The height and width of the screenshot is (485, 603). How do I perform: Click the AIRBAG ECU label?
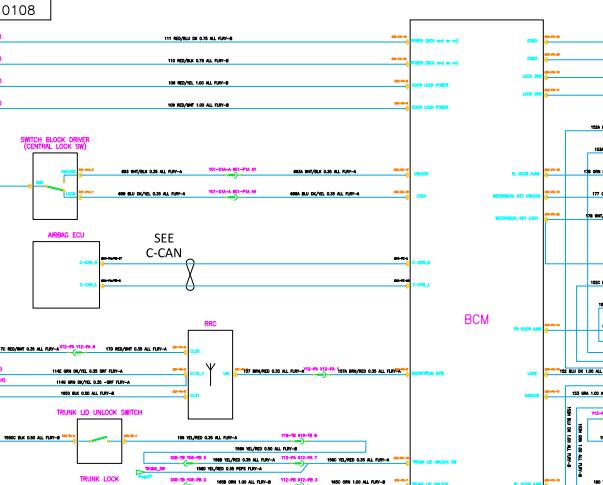(x=66, y=235)
